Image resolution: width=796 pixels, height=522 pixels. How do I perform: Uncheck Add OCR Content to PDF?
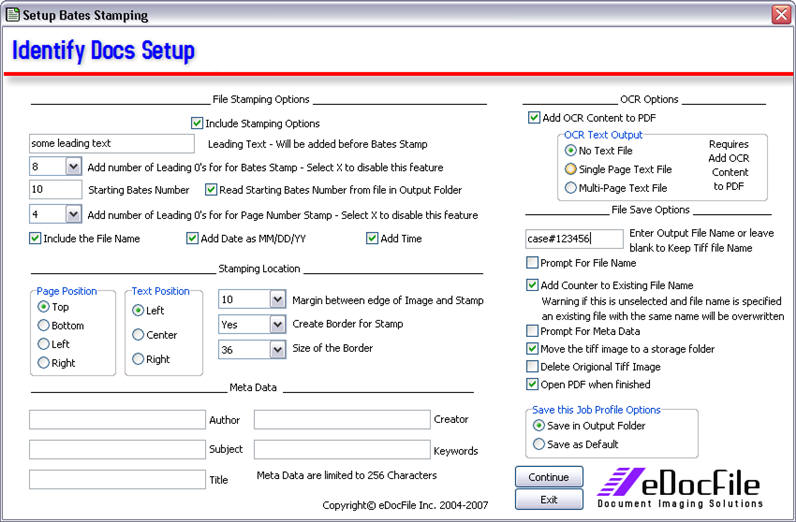pyautogui.click(x=534, y=118)
